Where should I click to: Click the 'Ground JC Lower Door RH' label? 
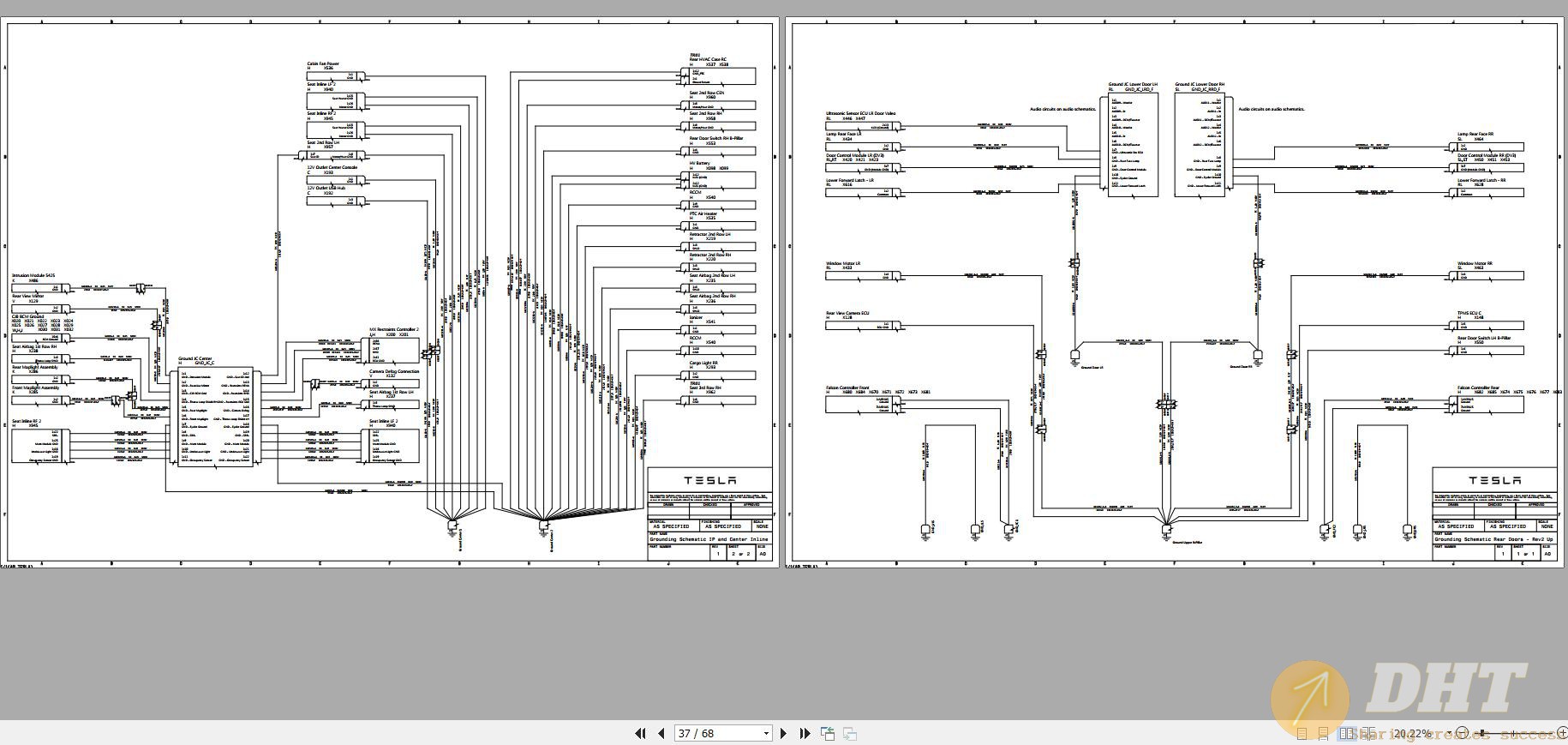pos(1200,85)
